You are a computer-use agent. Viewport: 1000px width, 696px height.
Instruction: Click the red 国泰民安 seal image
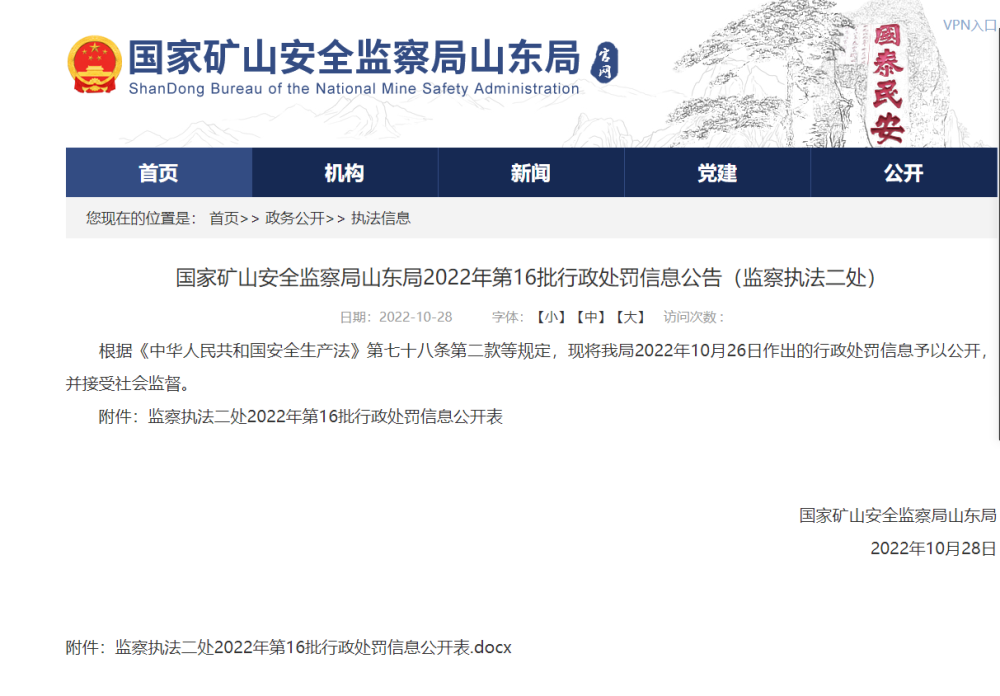click(888, 85)
